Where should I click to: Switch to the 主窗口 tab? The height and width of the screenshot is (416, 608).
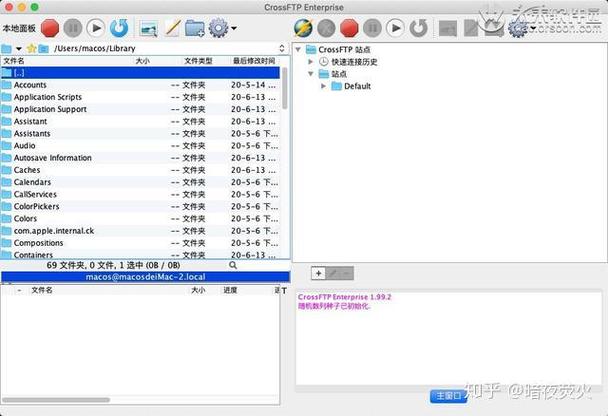point(448,396)
